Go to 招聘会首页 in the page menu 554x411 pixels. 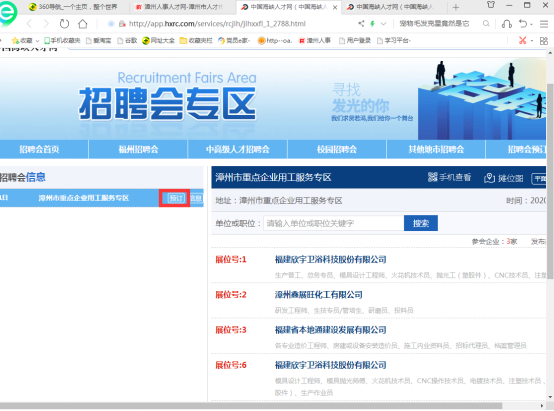tap(39, 149)
